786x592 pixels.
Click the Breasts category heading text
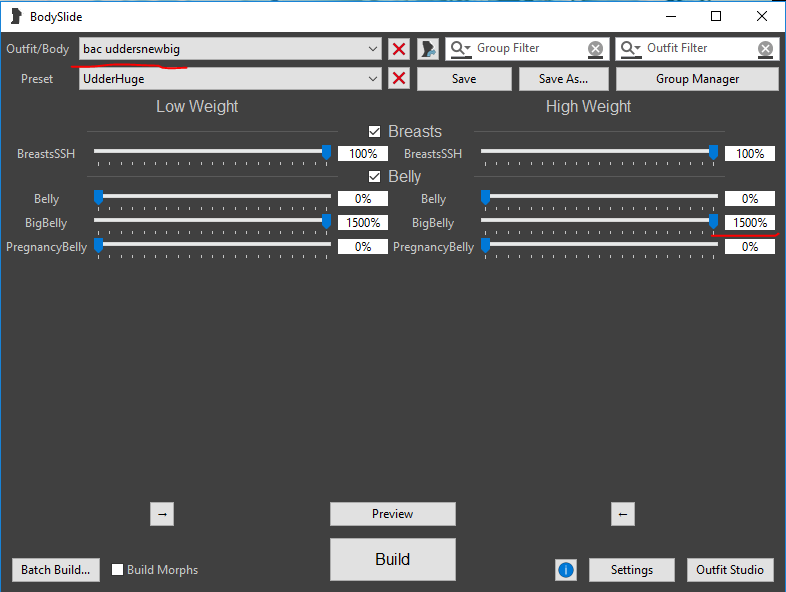[415, 131]
